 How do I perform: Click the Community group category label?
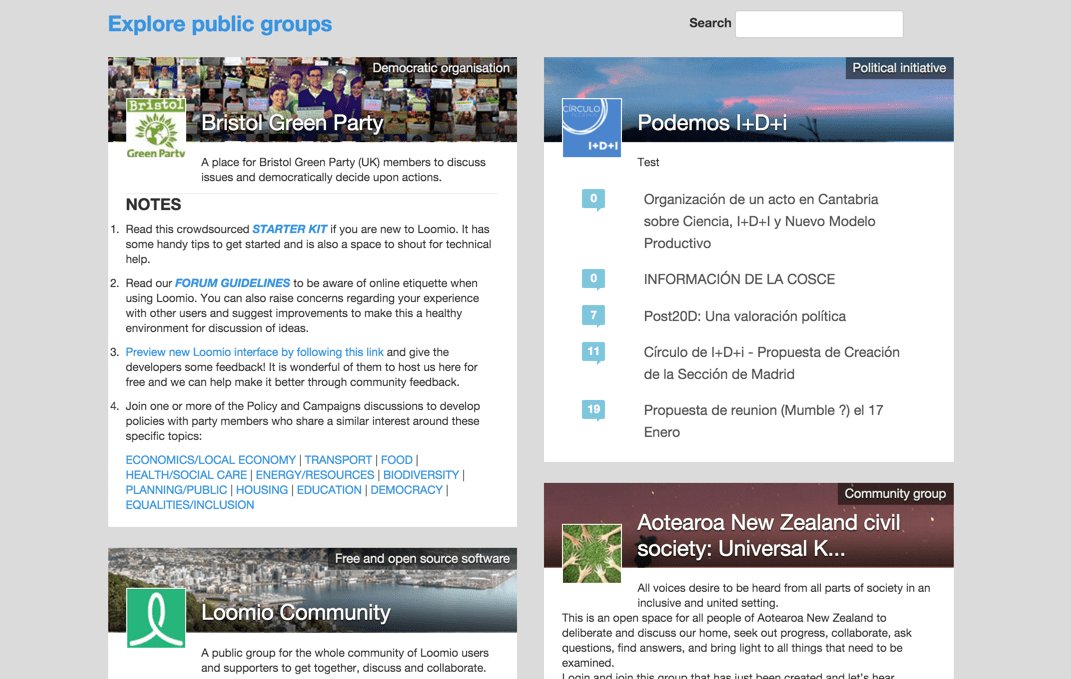895,494
